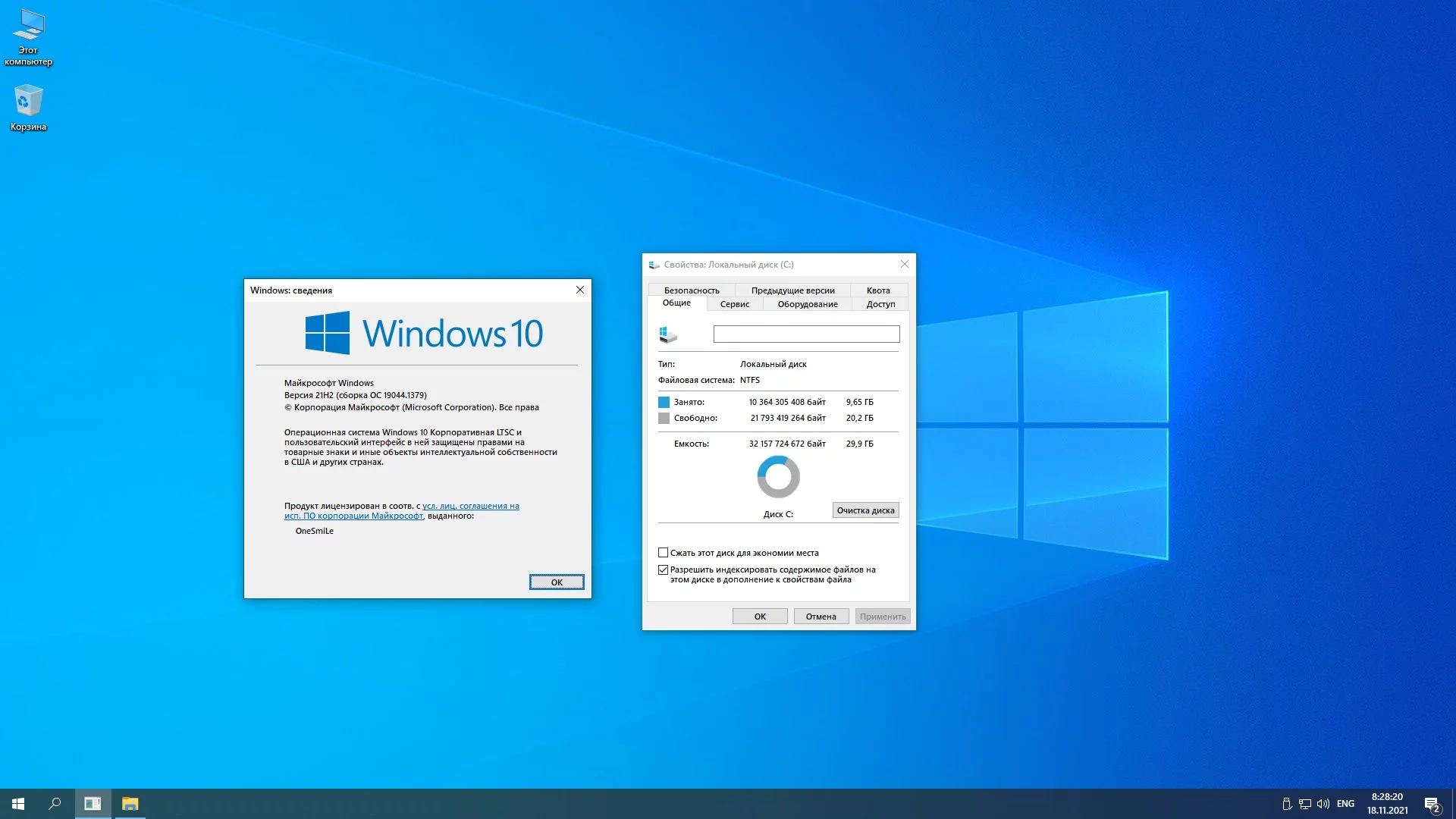
Task: Open the Windows Start menu
Action: (x=18, y=804)
